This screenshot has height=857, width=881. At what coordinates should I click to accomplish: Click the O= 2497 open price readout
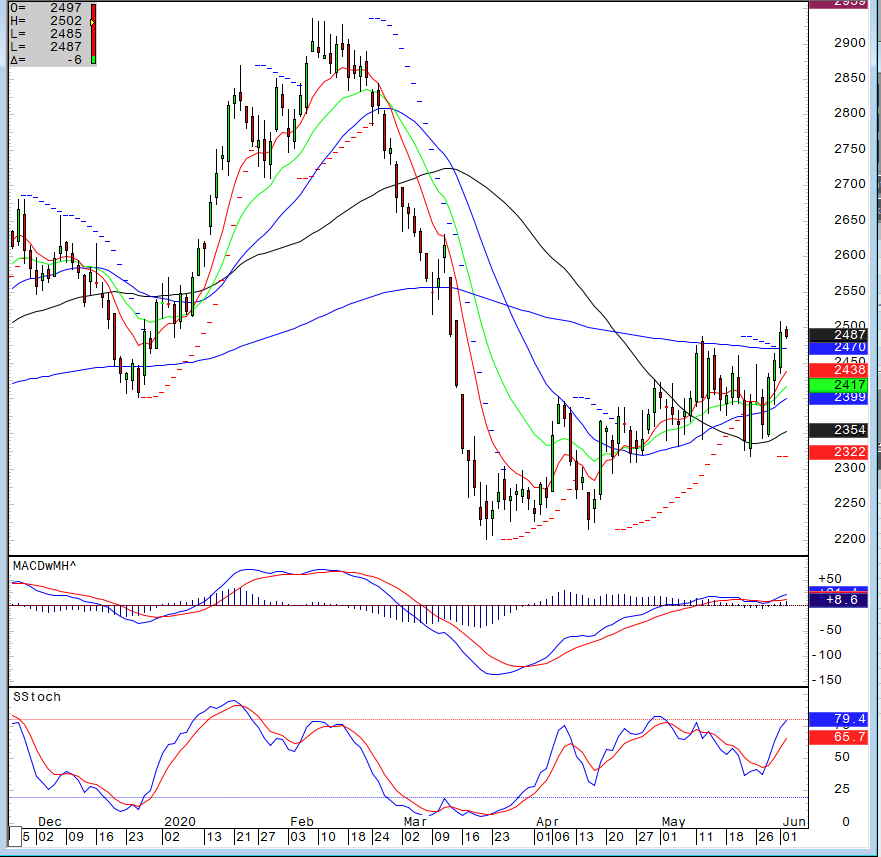click(46, 8)
